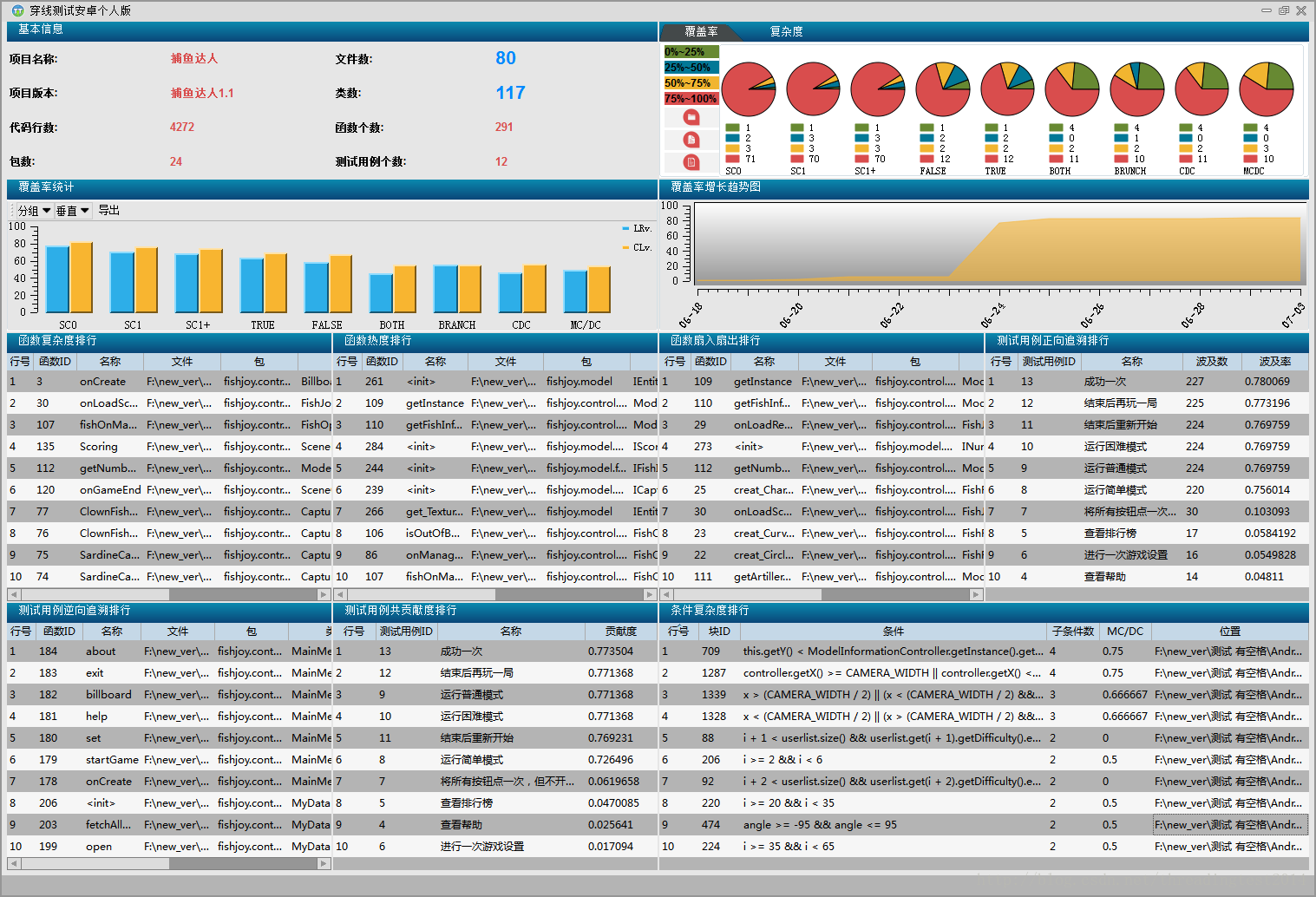This screenshot has width=1316, height=897.
Task: Click the SC0 pie chart
Action: click(749, 89)
